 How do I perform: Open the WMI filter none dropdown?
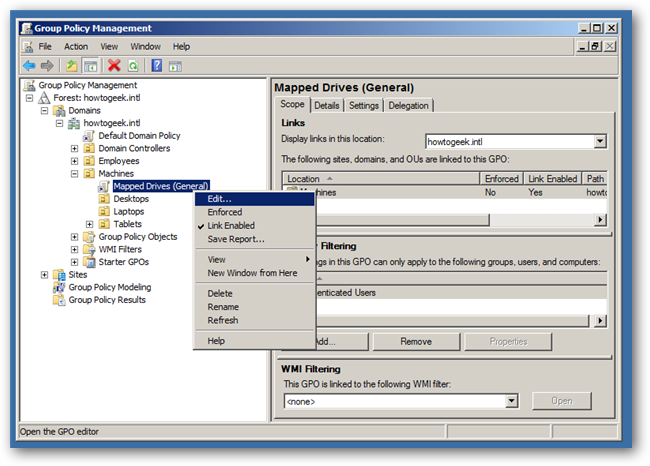[512, 401]
